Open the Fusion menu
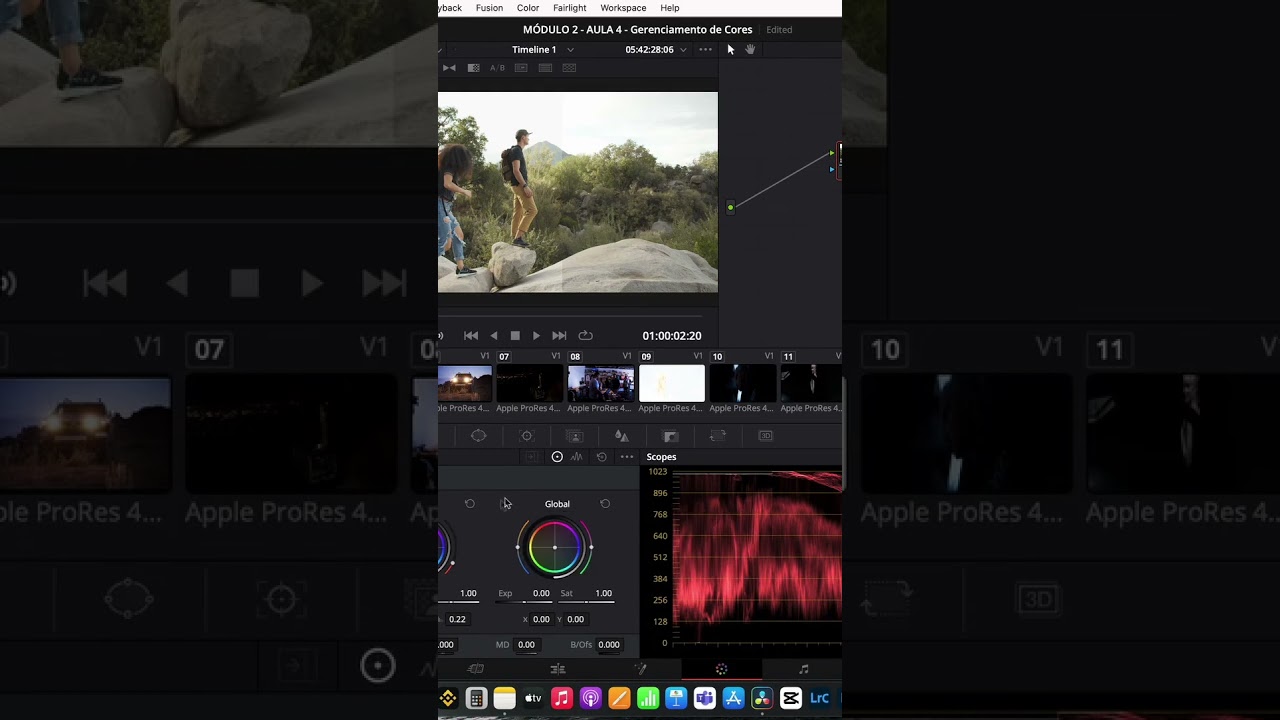This screenshot has height=720, width=1280. point(489,8)
